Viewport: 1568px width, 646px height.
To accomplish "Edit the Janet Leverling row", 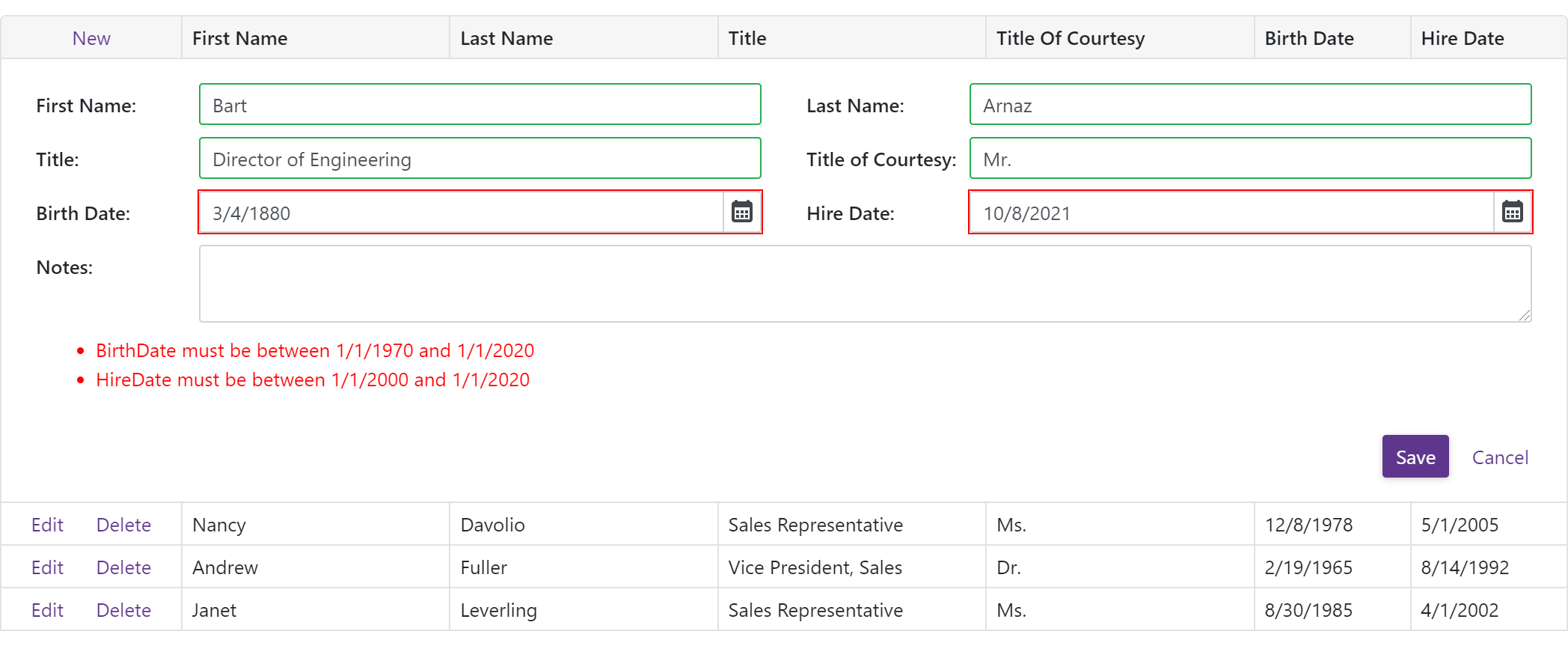I will [x=47, y=610].
